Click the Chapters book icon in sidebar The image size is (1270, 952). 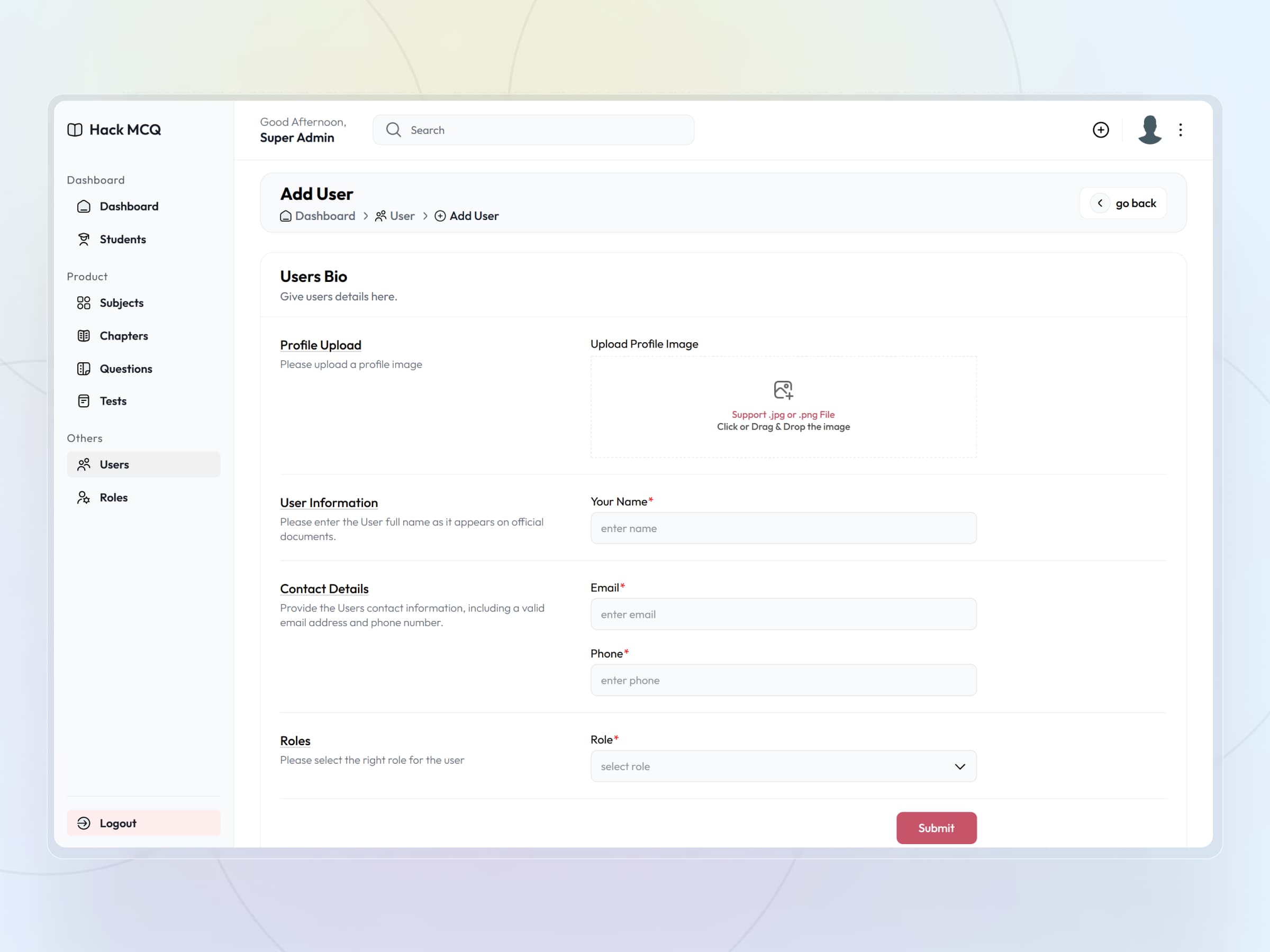point(84,336)
